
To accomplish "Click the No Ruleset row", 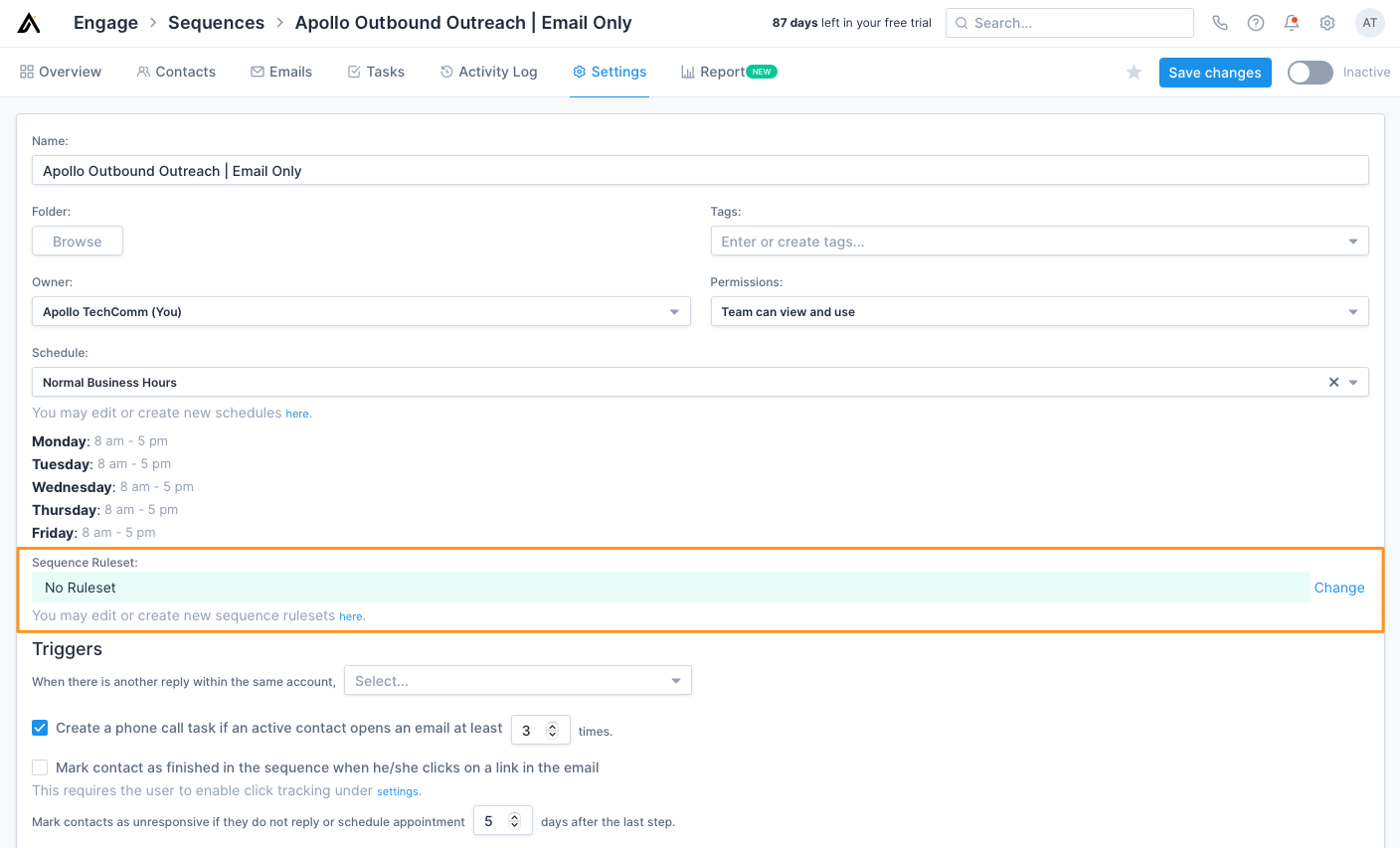I will point(670,588).
